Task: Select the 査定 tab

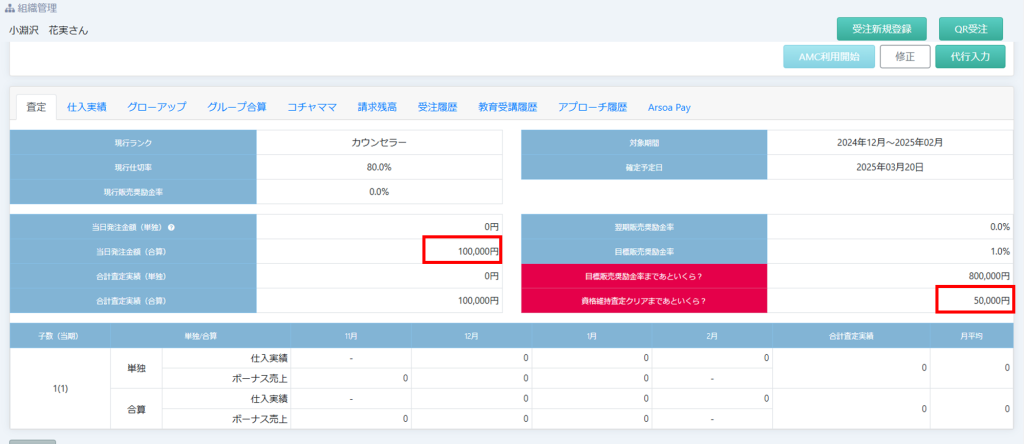Action: [36, 107]
